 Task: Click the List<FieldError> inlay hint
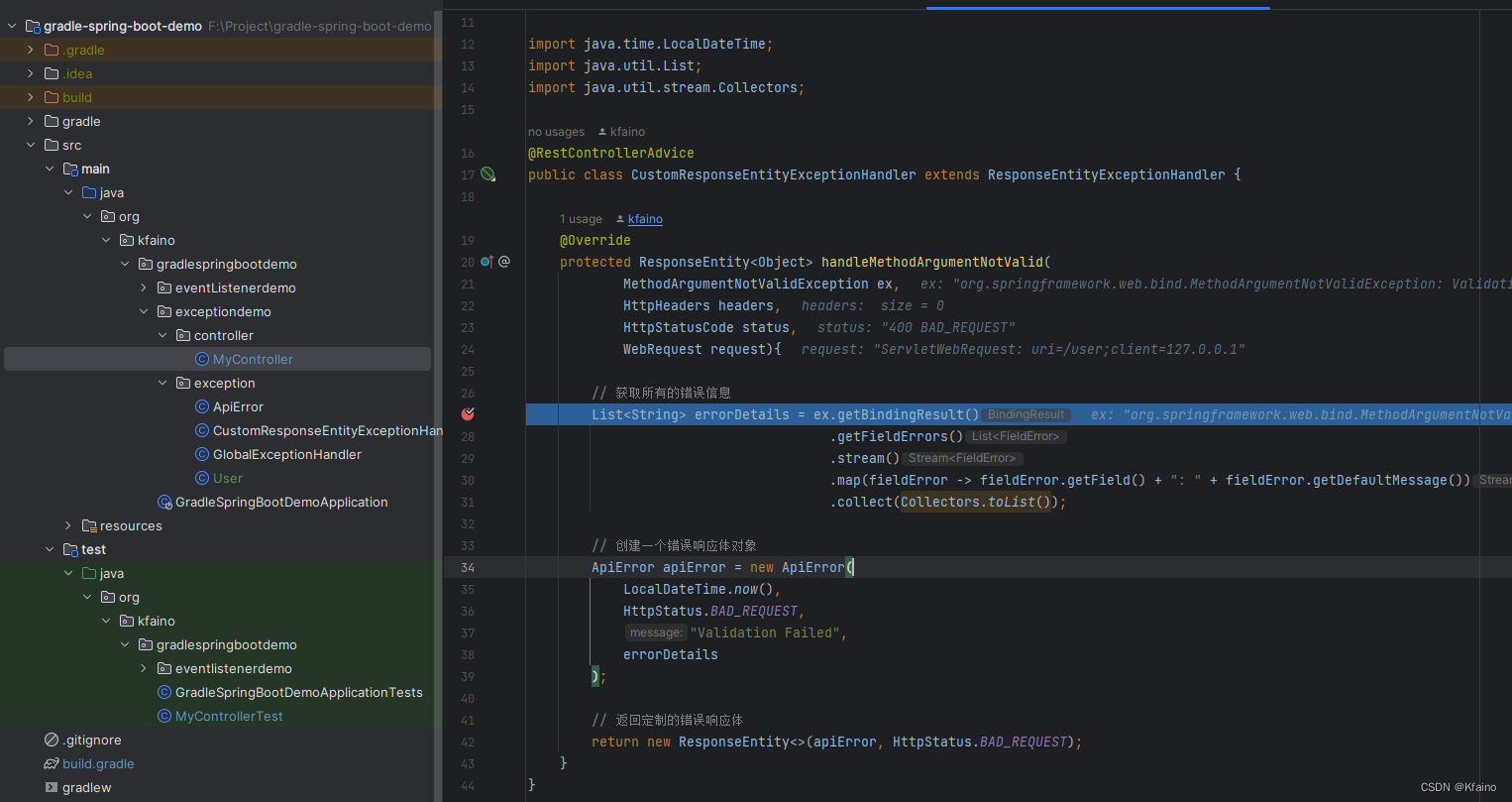(x=1016, y=436)
